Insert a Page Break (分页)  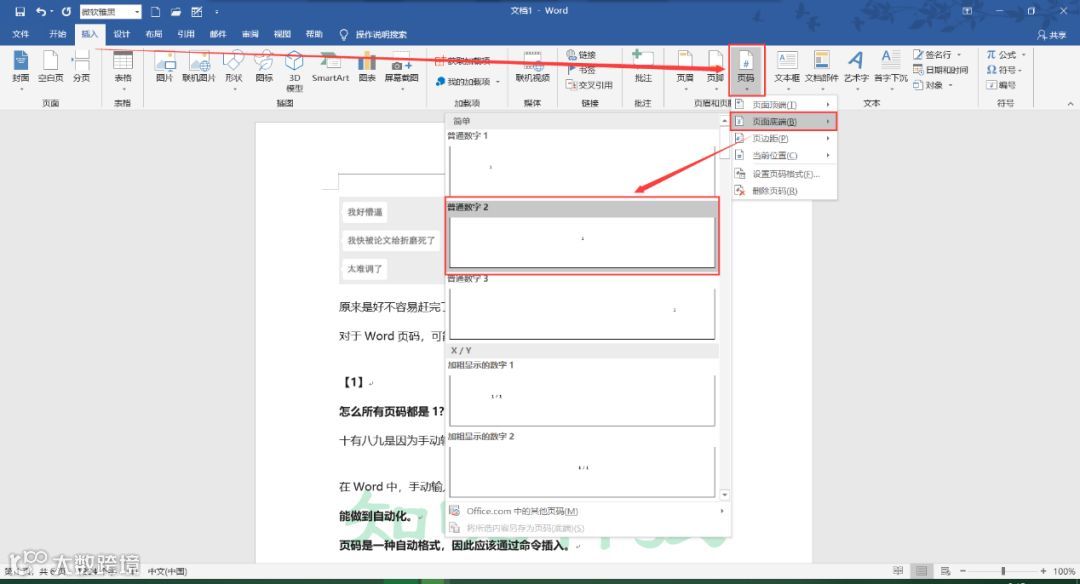(81, 67)
